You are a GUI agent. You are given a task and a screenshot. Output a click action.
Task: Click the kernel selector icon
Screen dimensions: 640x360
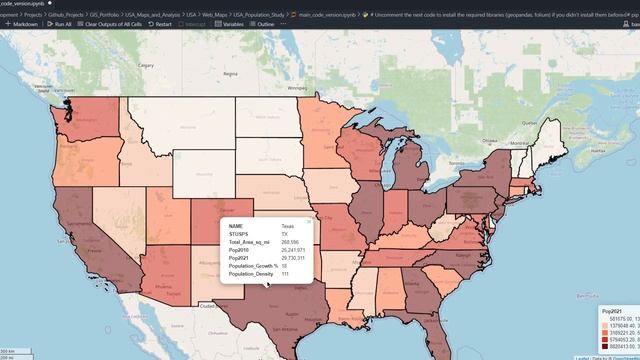coord(626,24)
